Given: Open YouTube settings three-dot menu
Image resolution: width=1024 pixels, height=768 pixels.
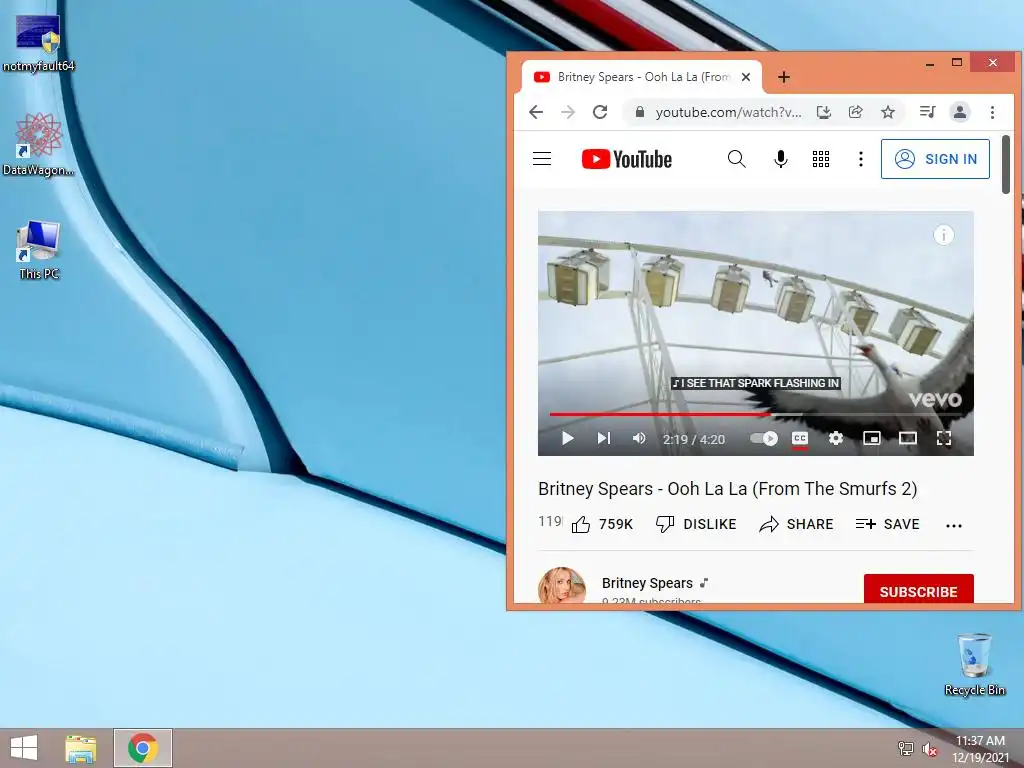Looking at the screenshot, I should tap(861, 159).
